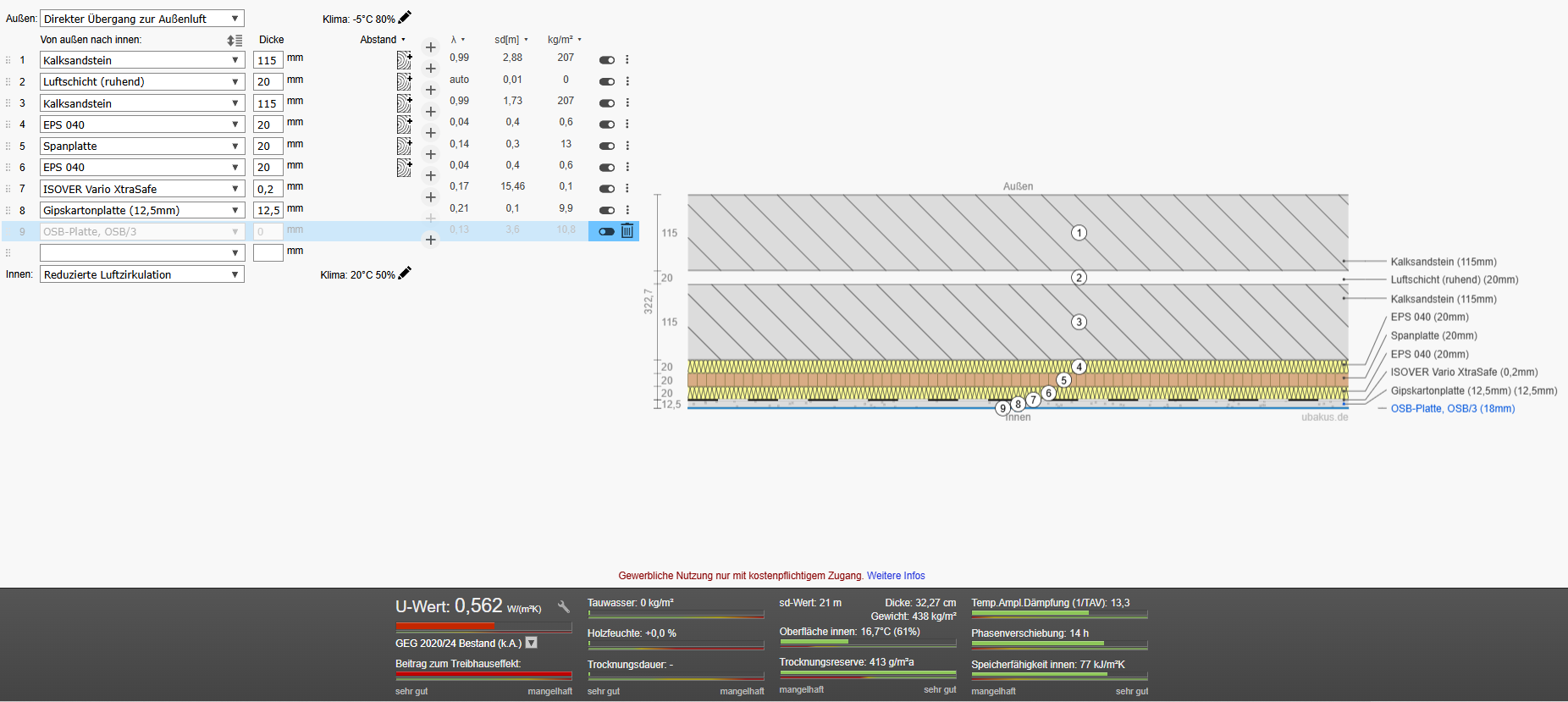Open more options menu for Gipskartonplatte row
1568x702 pixels.
627,210
